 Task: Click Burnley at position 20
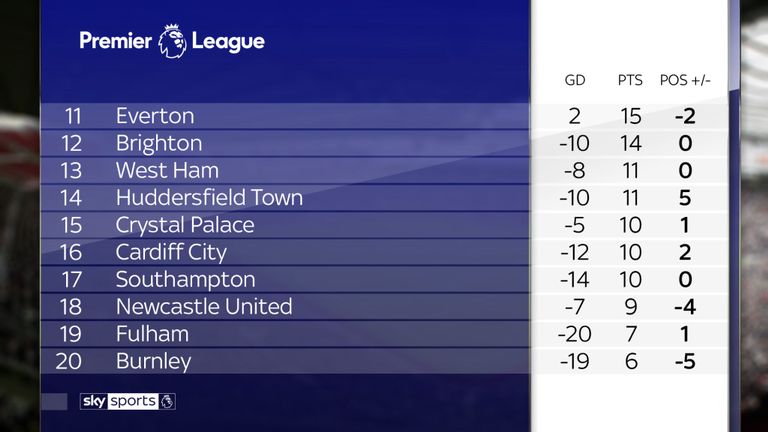(x=153, y=360)
